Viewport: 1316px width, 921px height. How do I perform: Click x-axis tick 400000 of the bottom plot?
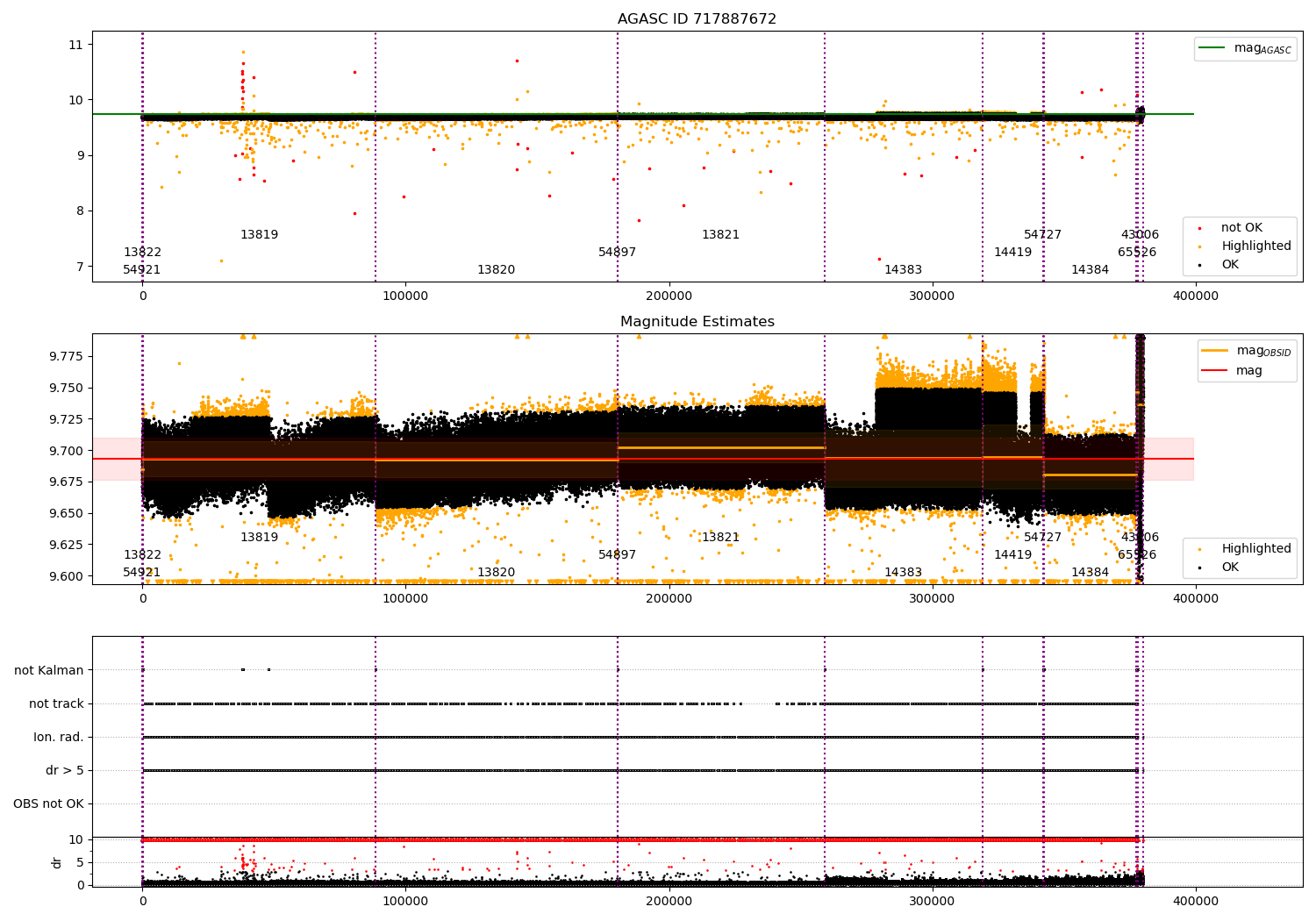click(x=1195, y=902)
